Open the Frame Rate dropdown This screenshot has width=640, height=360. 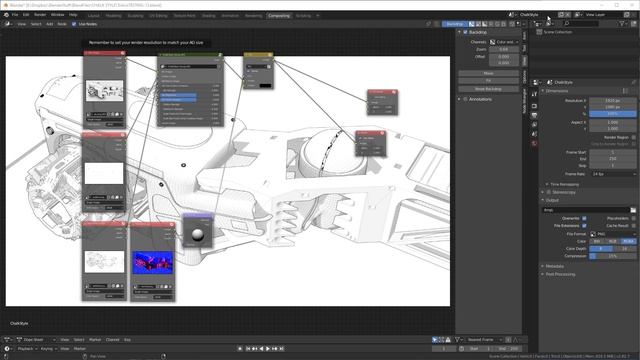coord(613,174)
